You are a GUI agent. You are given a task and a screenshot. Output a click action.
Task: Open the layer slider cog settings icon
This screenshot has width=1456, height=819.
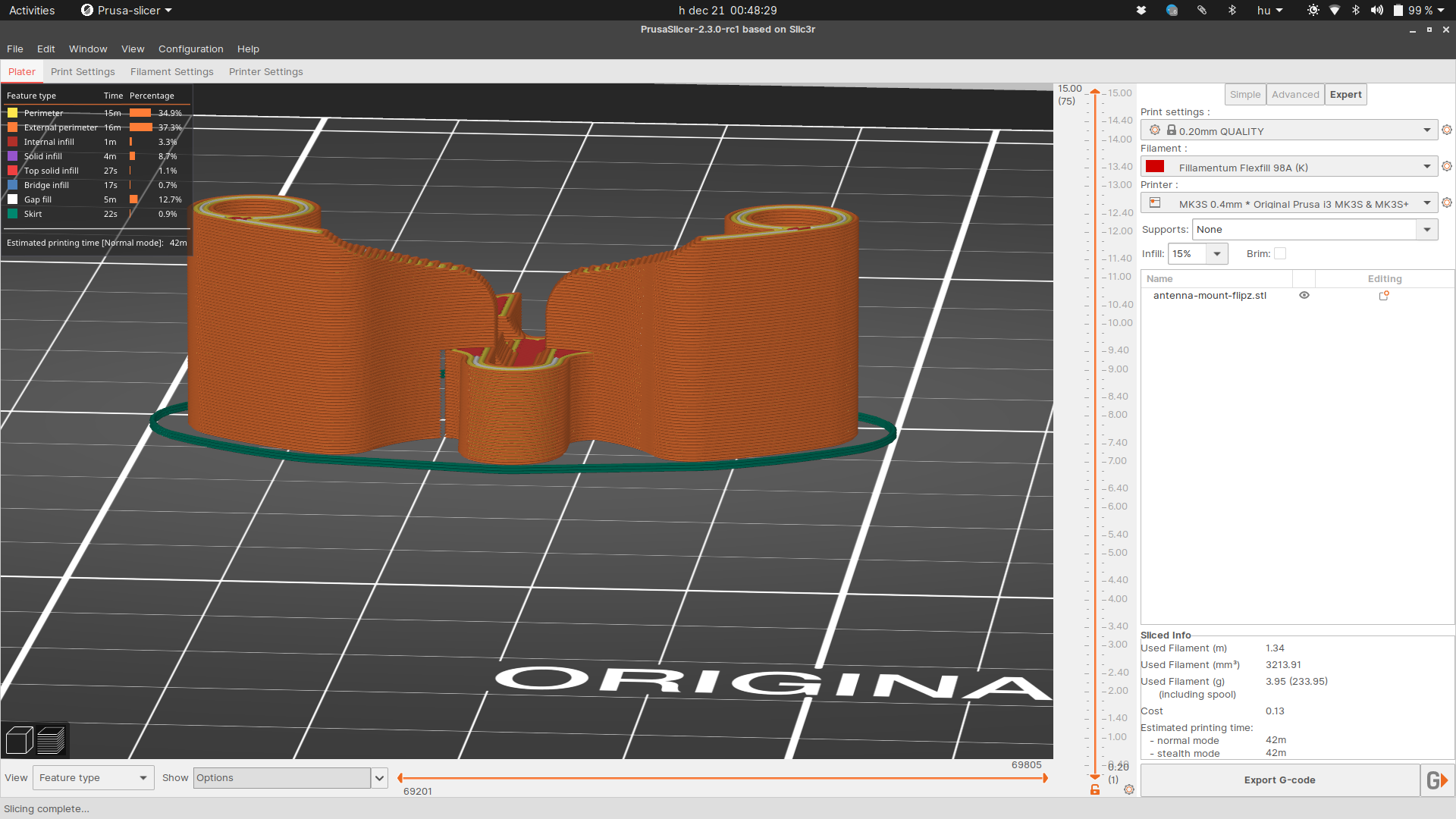(1129, 790)
